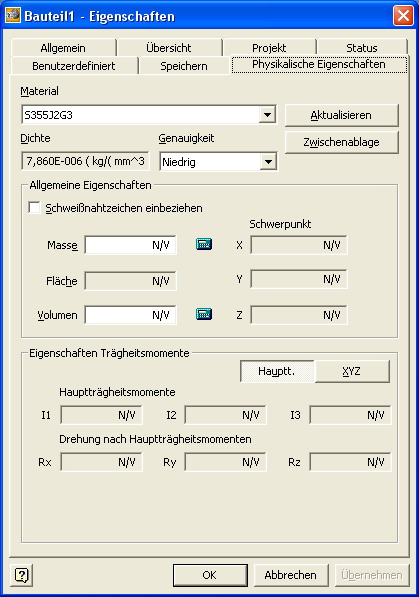Click into the Masse input field

click(x=130, y=245)
